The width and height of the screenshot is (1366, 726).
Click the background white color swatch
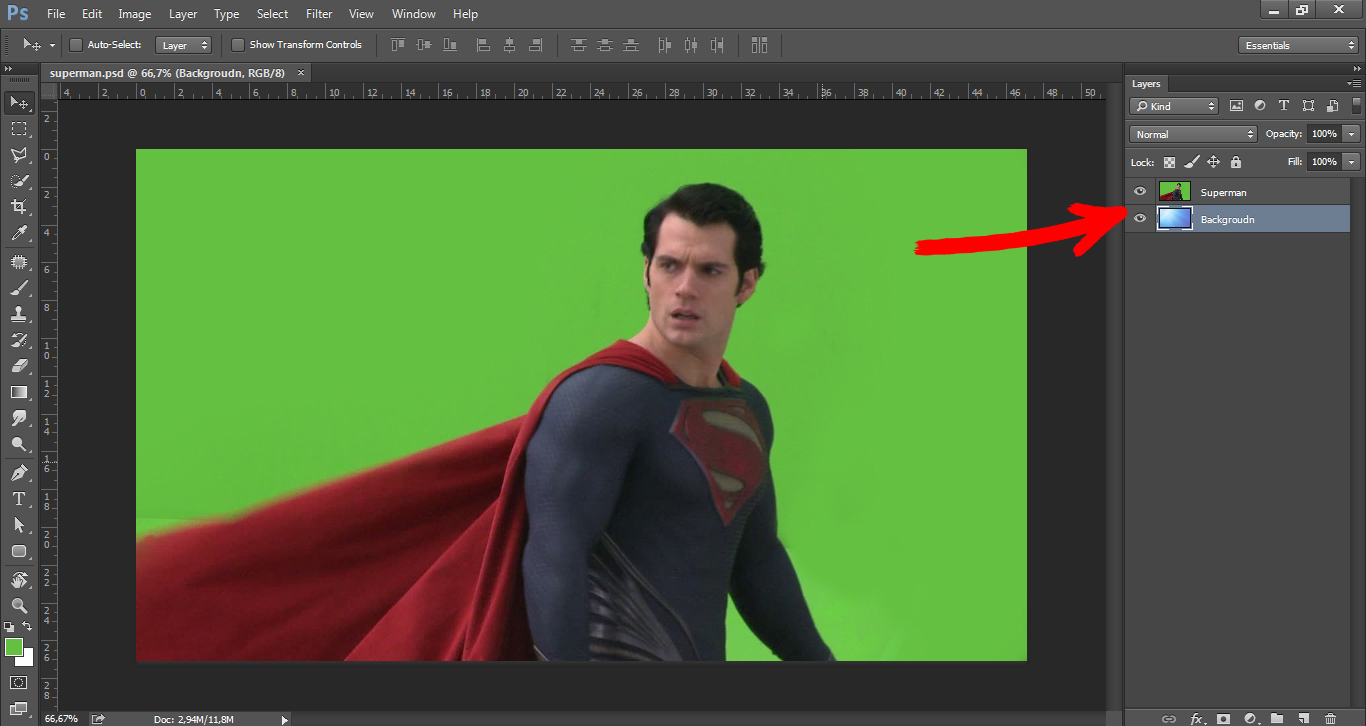(26, 658)
